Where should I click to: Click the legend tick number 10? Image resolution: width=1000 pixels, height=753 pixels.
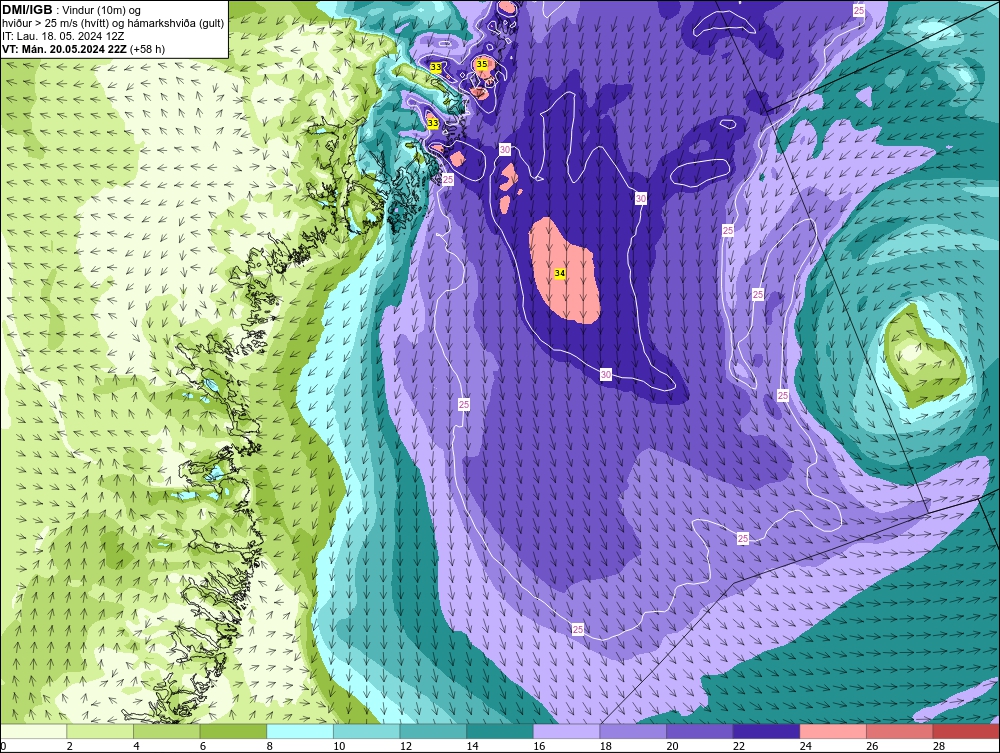tap(339, 746)
